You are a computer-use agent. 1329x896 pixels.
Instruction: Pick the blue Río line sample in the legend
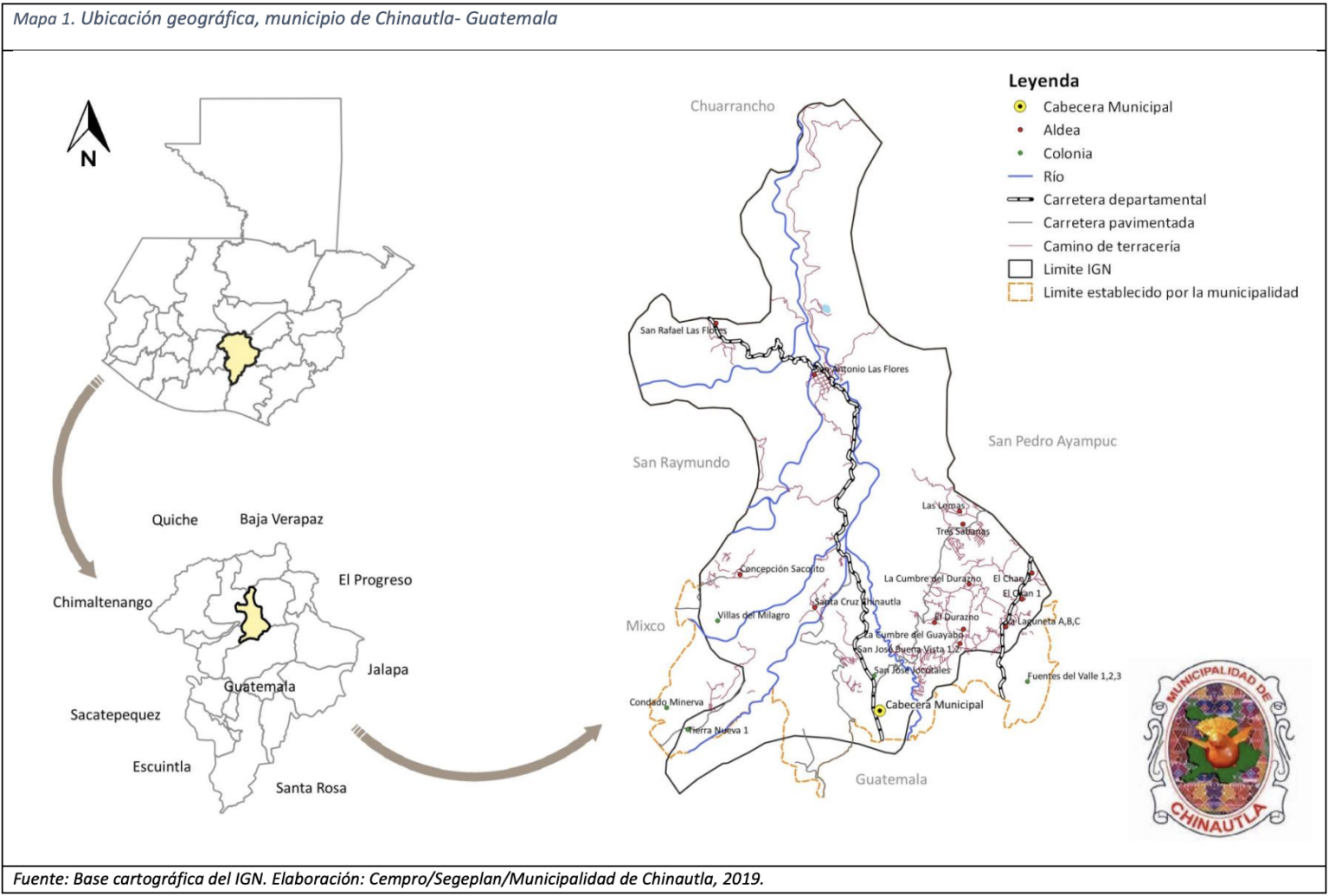pos(1021,176)
